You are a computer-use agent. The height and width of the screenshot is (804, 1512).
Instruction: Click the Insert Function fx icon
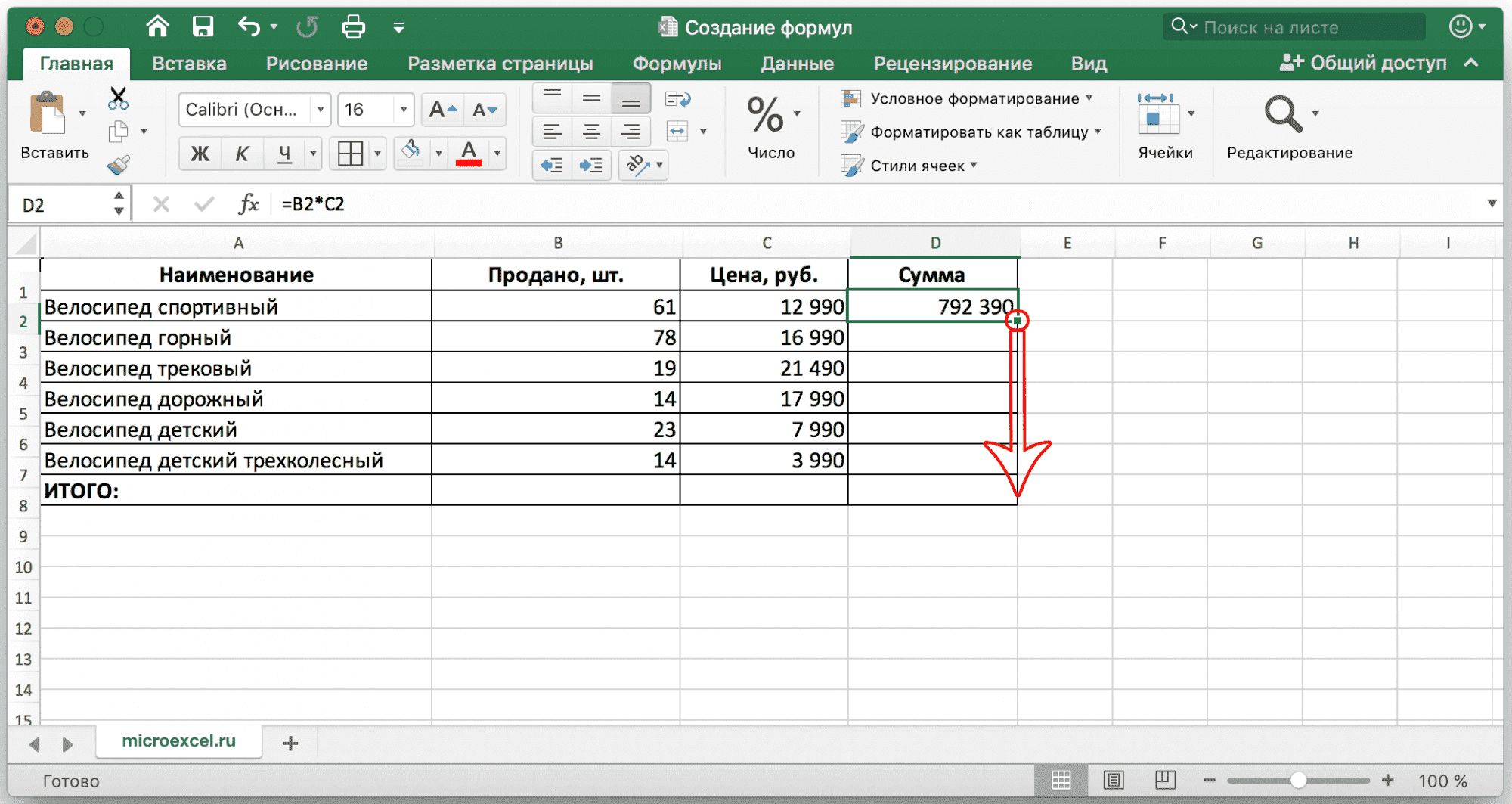pyautogui.click(x=248, y=204)
